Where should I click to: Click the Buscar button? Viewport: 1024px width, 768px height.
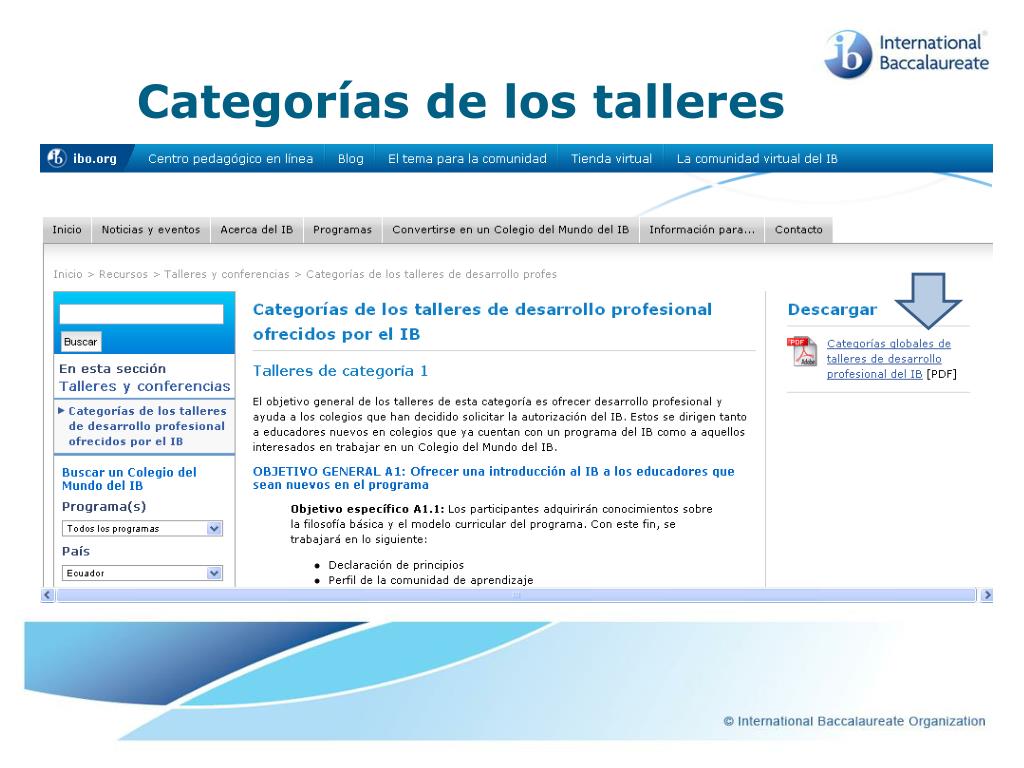tap(80, 342)
